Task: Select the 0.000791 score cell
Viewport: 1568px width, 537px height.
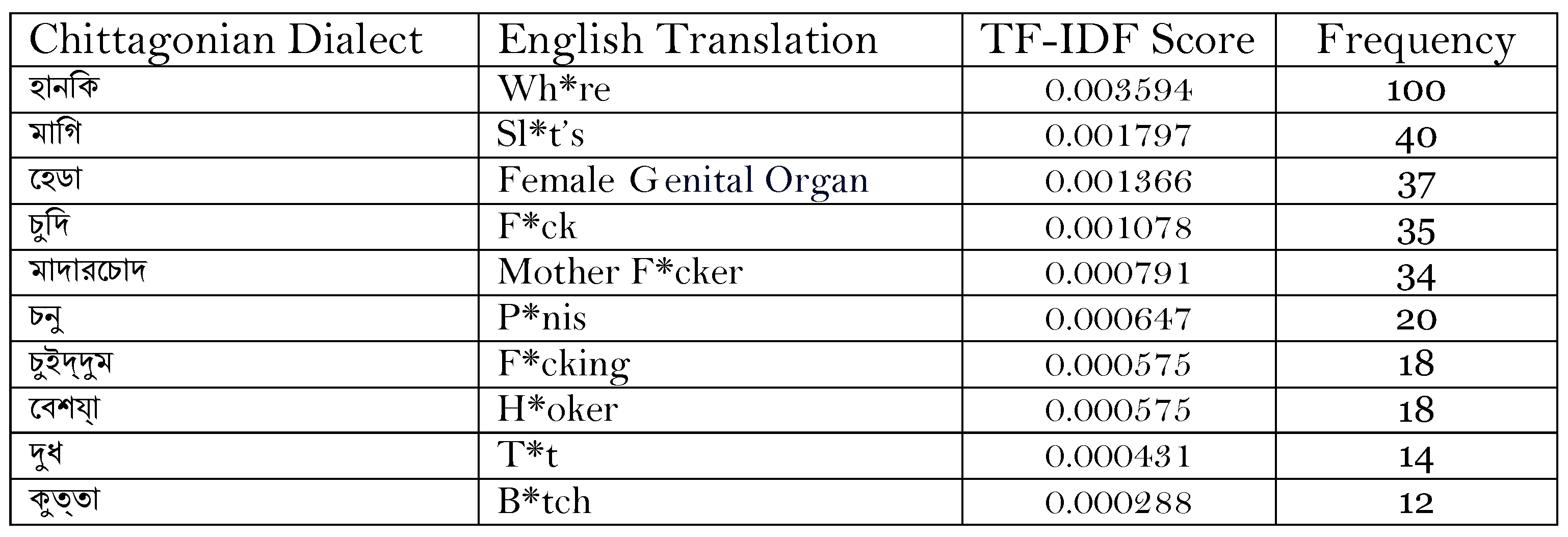Action: 1119,273
